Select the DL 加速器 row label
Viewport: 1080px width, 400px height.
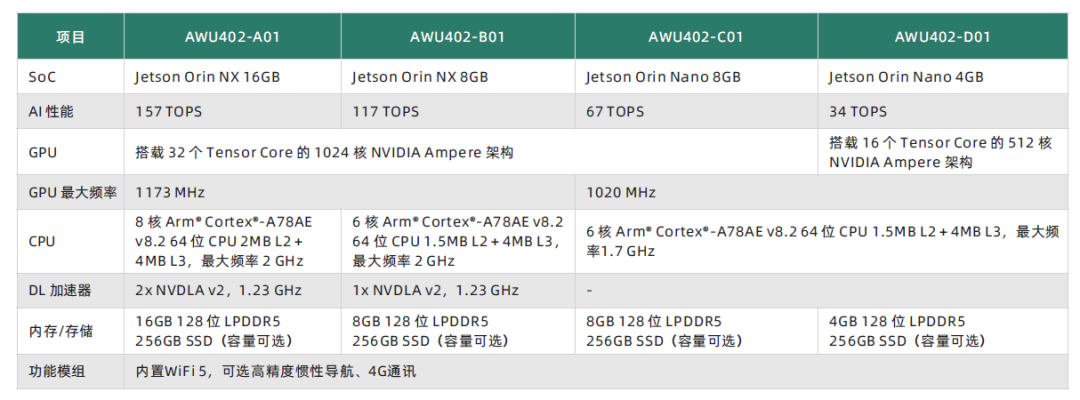tap(60, 290)
